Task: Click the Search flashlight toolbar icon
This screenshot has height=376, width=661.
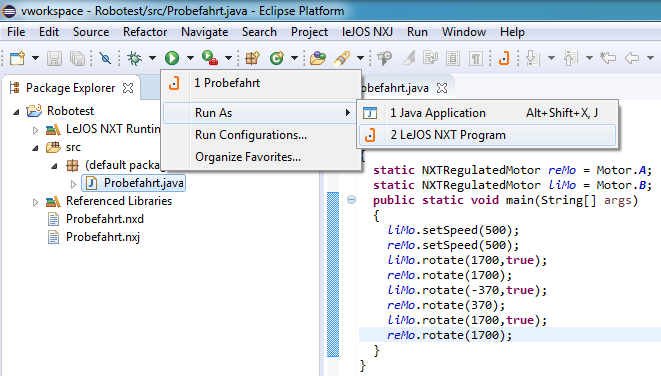Action: point(342,58)
